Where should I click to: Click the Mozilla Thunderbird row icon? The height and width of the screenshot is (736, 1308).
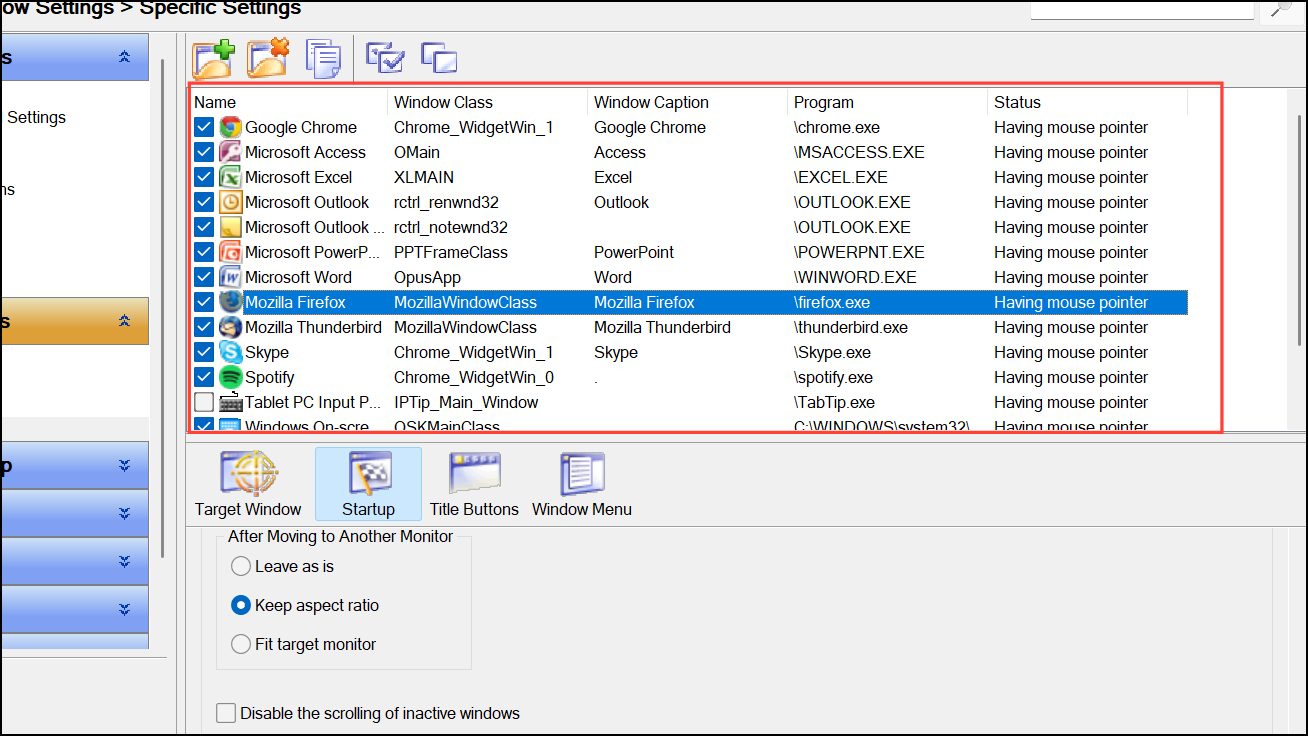(230, 327)
